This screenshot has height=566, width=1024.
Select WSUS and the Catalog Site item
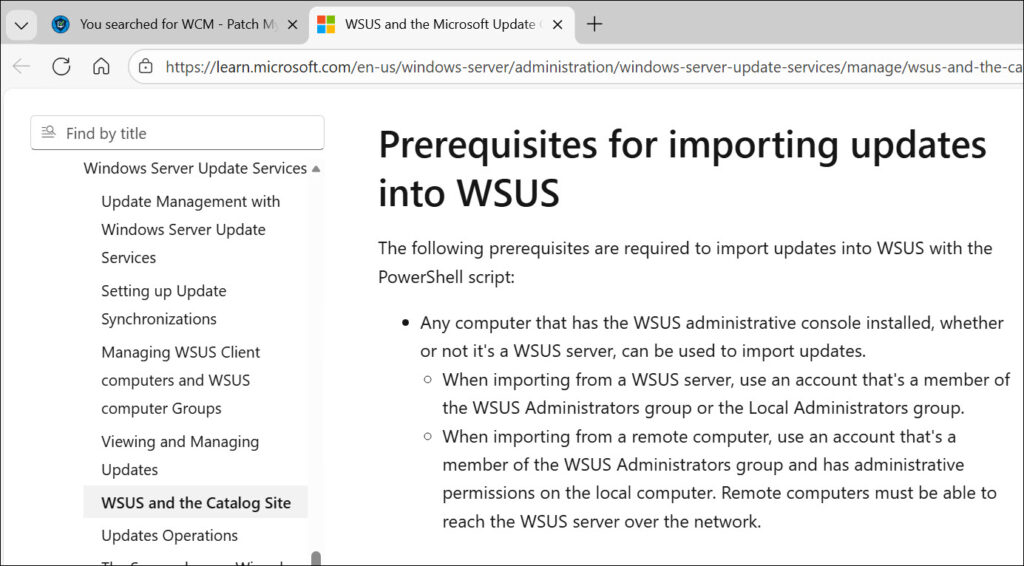(195, 503)
